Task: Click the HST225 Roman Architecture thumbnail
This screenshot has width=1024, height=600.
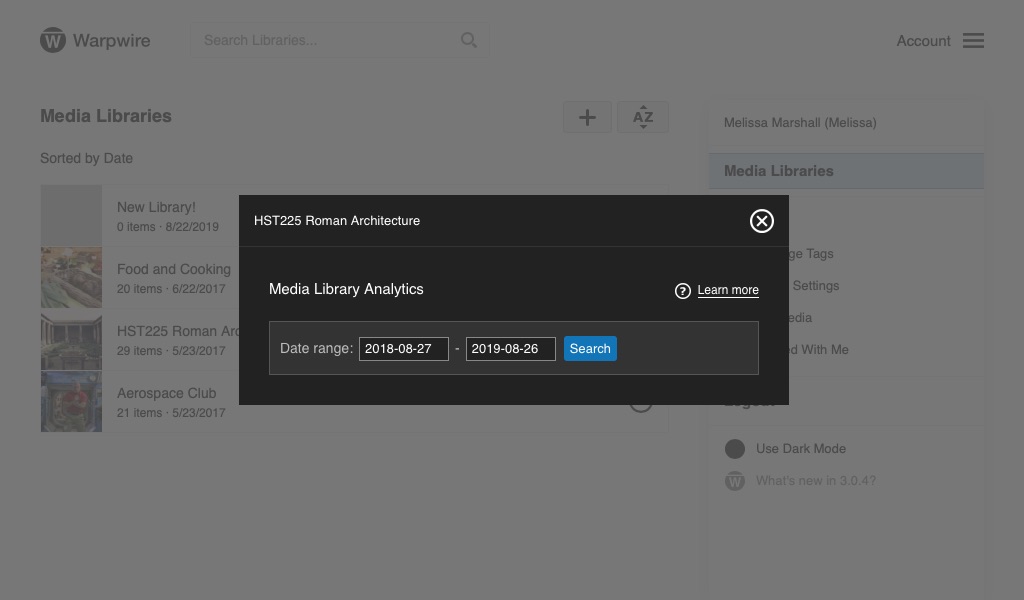Action: pyautogui.click(x=71, y=339)
